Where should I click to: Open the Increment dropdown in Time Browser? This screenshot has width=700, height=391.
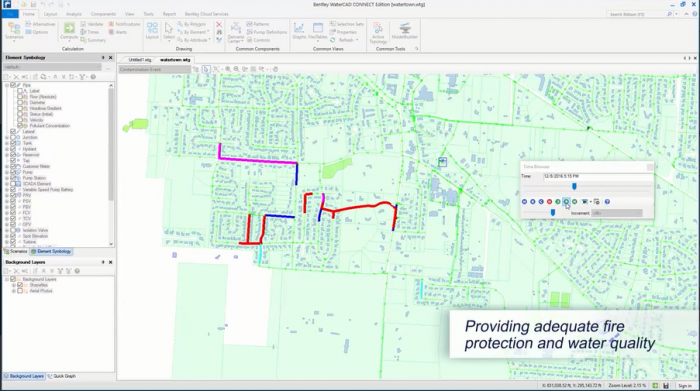tap(617, 213)
